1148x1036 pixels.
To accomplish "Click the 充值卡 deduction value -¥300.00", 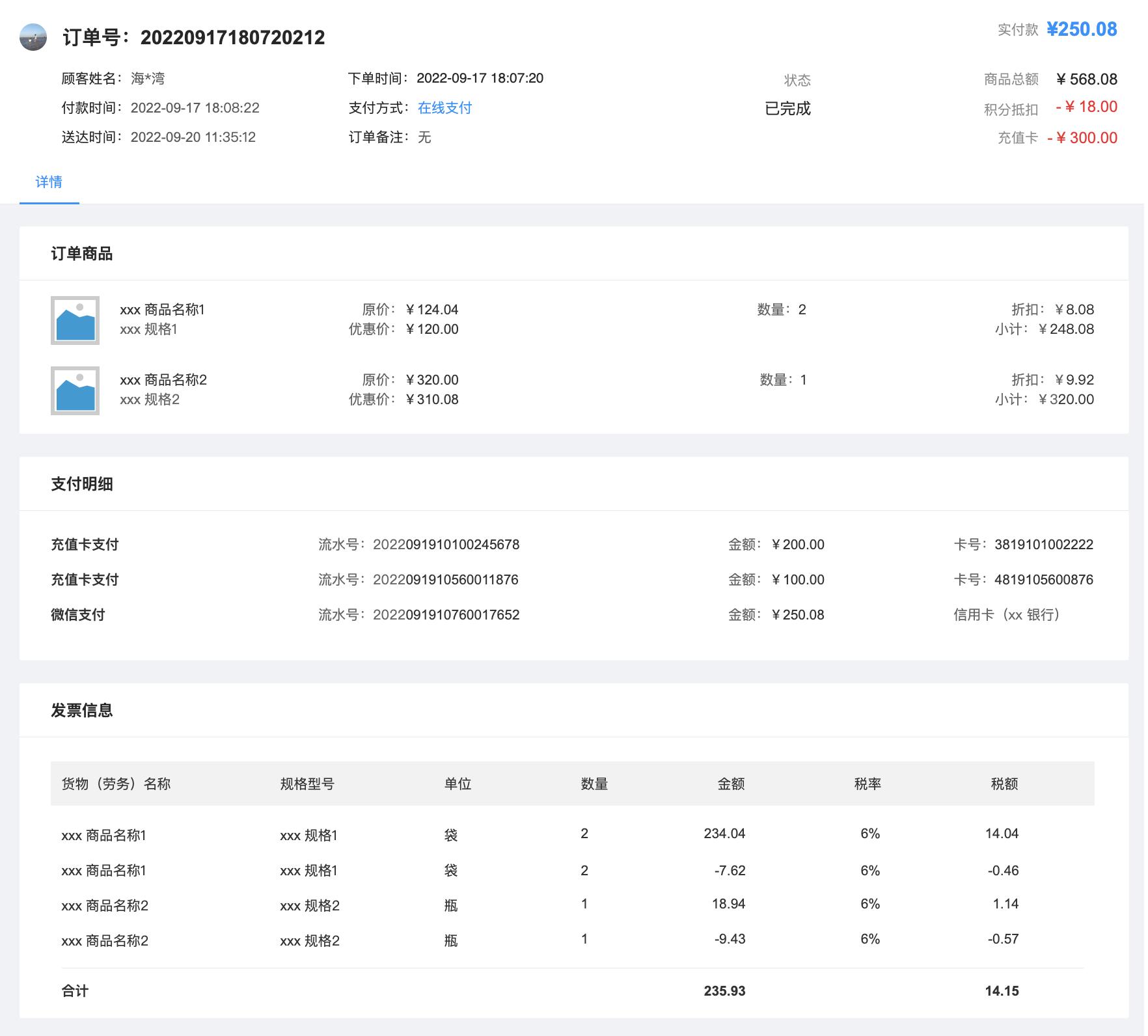I will 1084,138.
